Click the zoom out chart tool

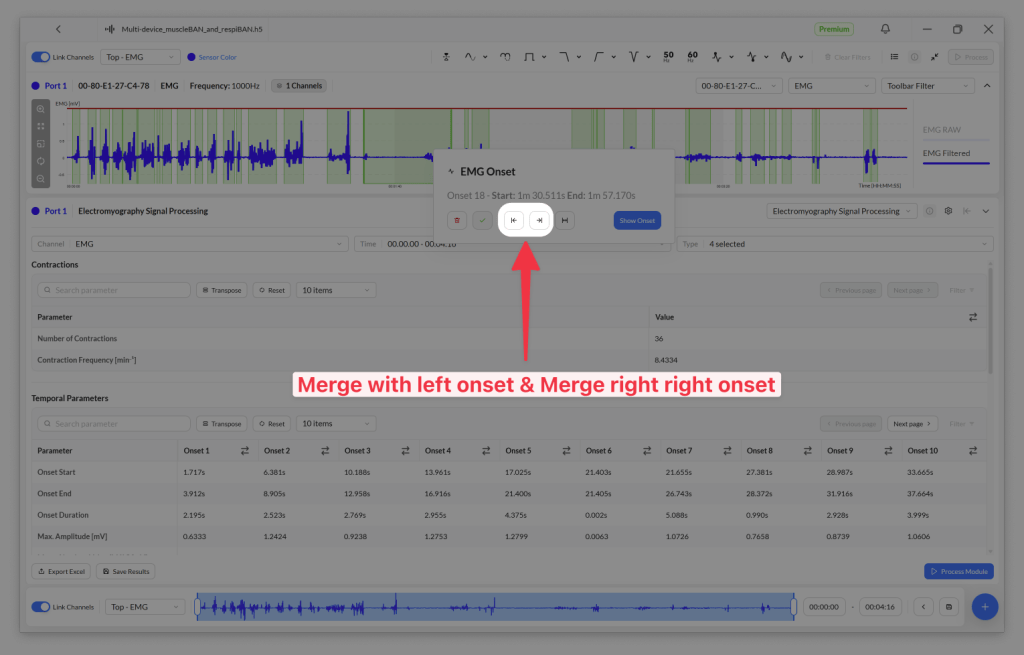point(40,178)
